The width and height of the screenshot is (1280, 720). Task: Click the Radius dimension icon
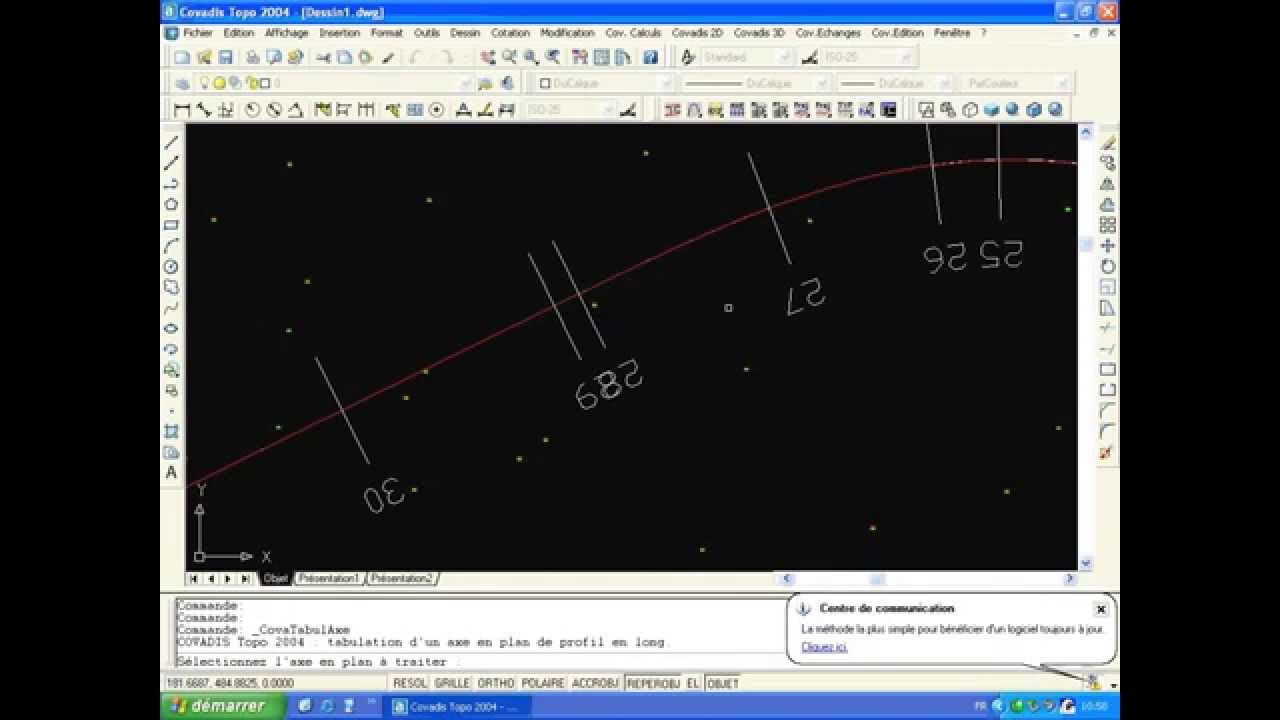click(252, 110)
